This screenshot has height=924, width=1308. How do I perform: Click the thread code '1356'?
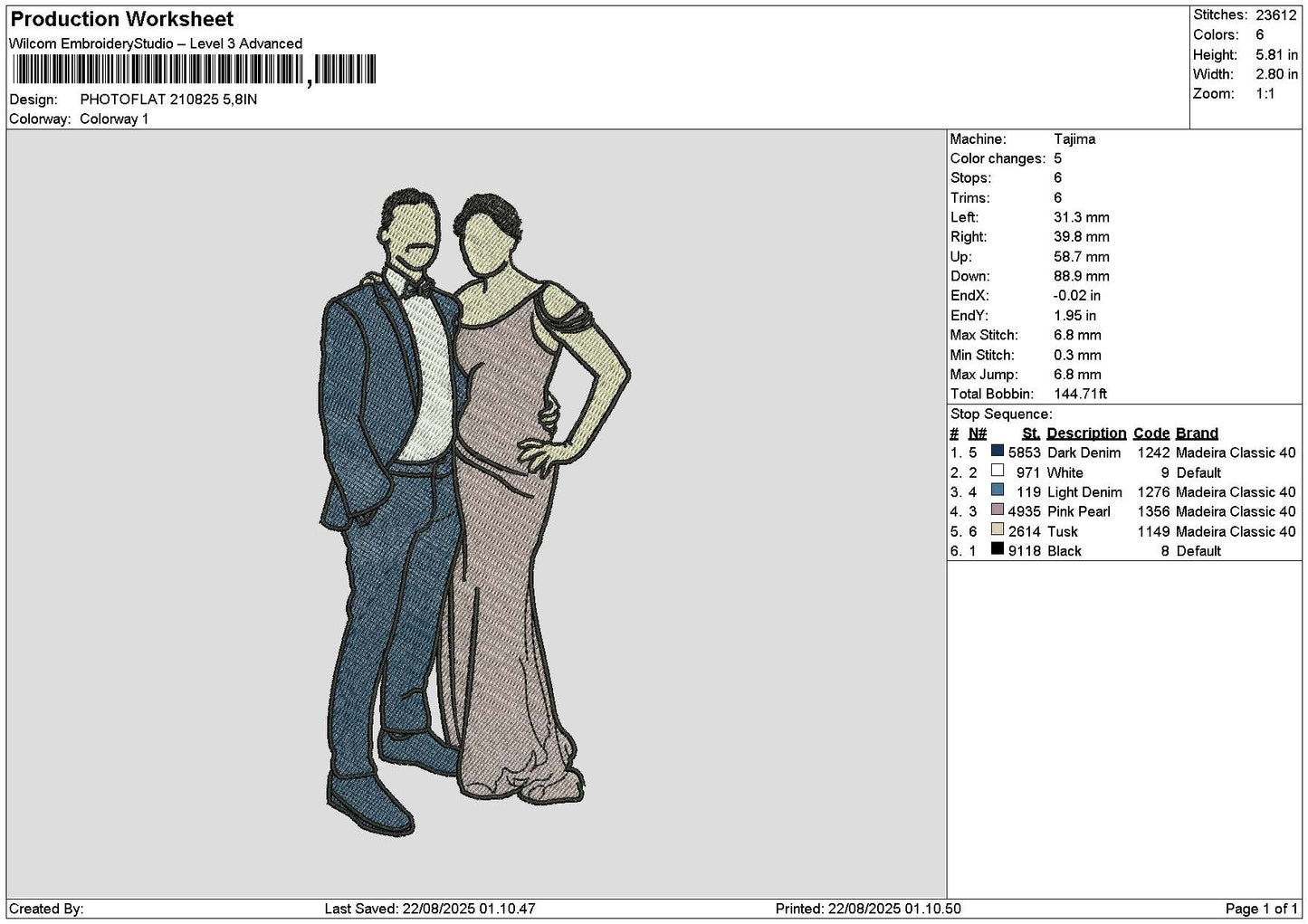1154,511
